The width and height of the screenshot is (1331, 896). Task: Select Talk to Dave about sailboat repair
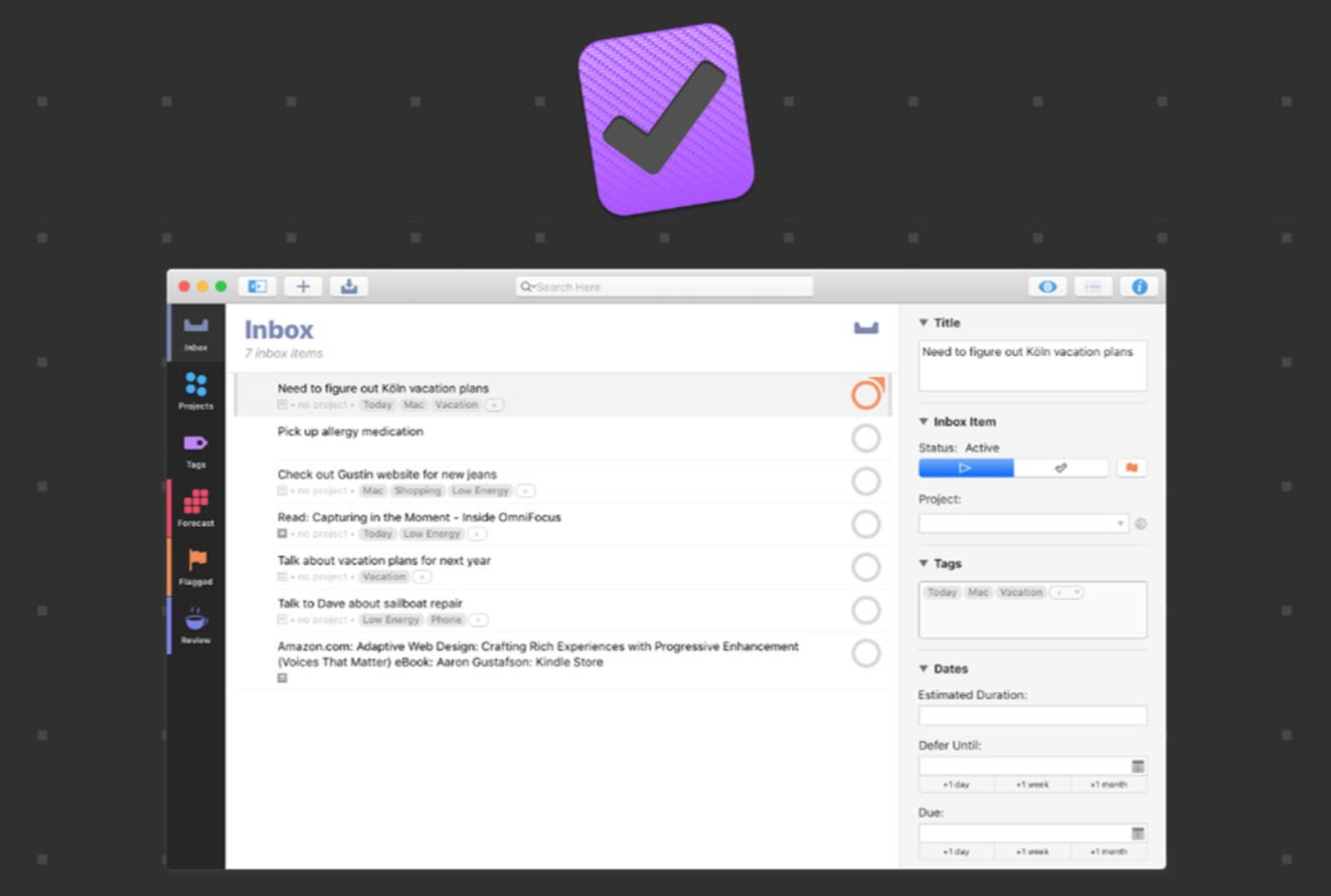click(369, 604)
